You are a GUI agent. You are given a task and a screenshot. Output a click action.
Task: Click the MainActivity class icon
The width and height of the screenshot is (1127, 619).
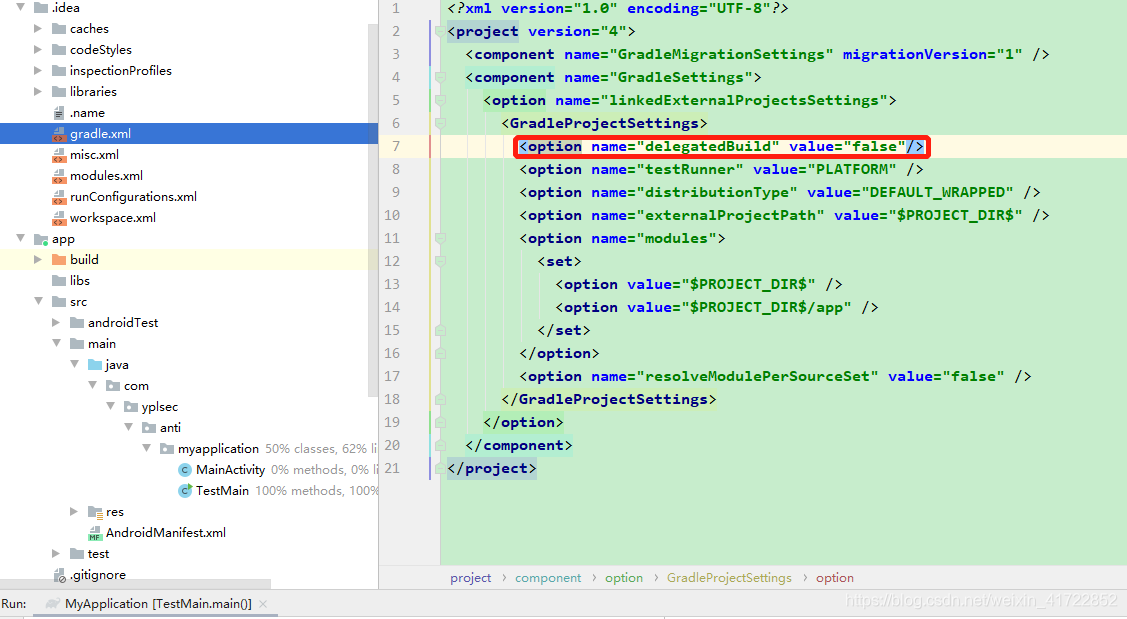[185, 469]
